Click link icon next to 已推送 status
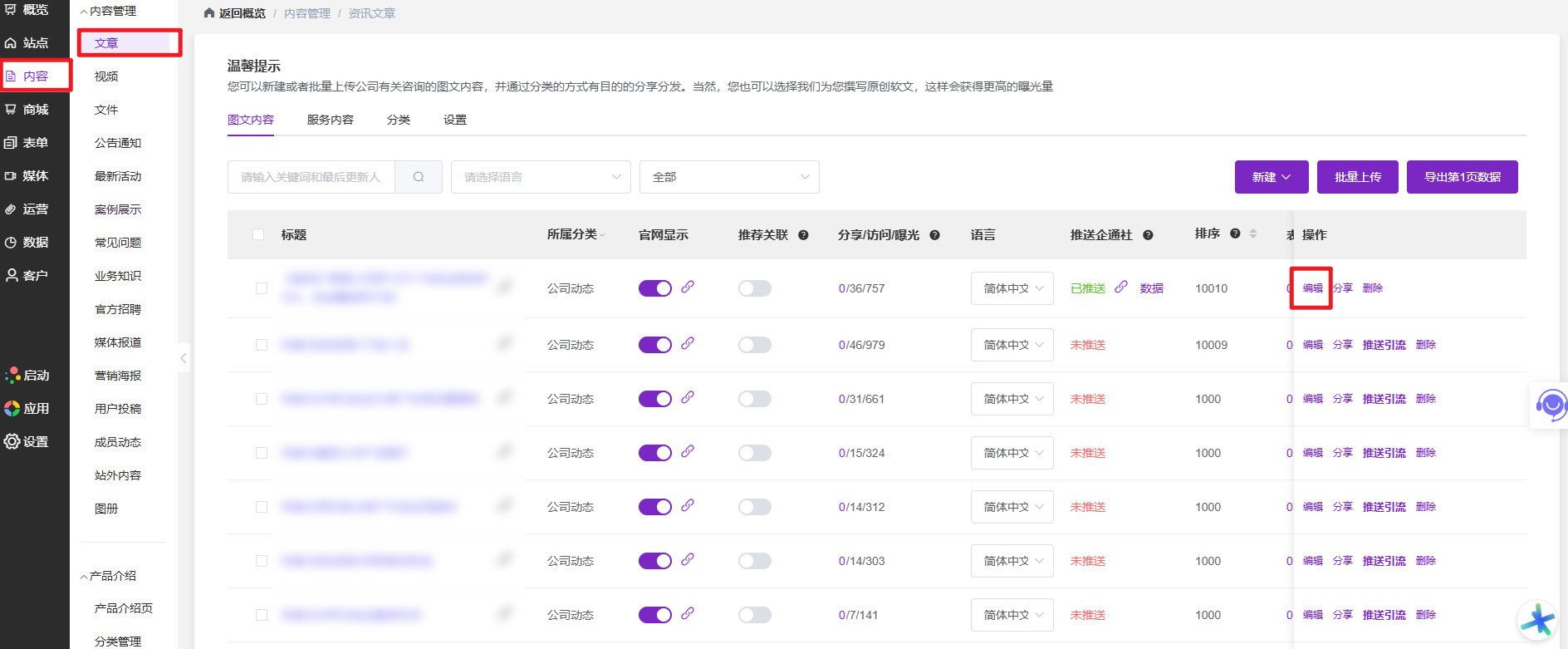 coord(1121,287)
